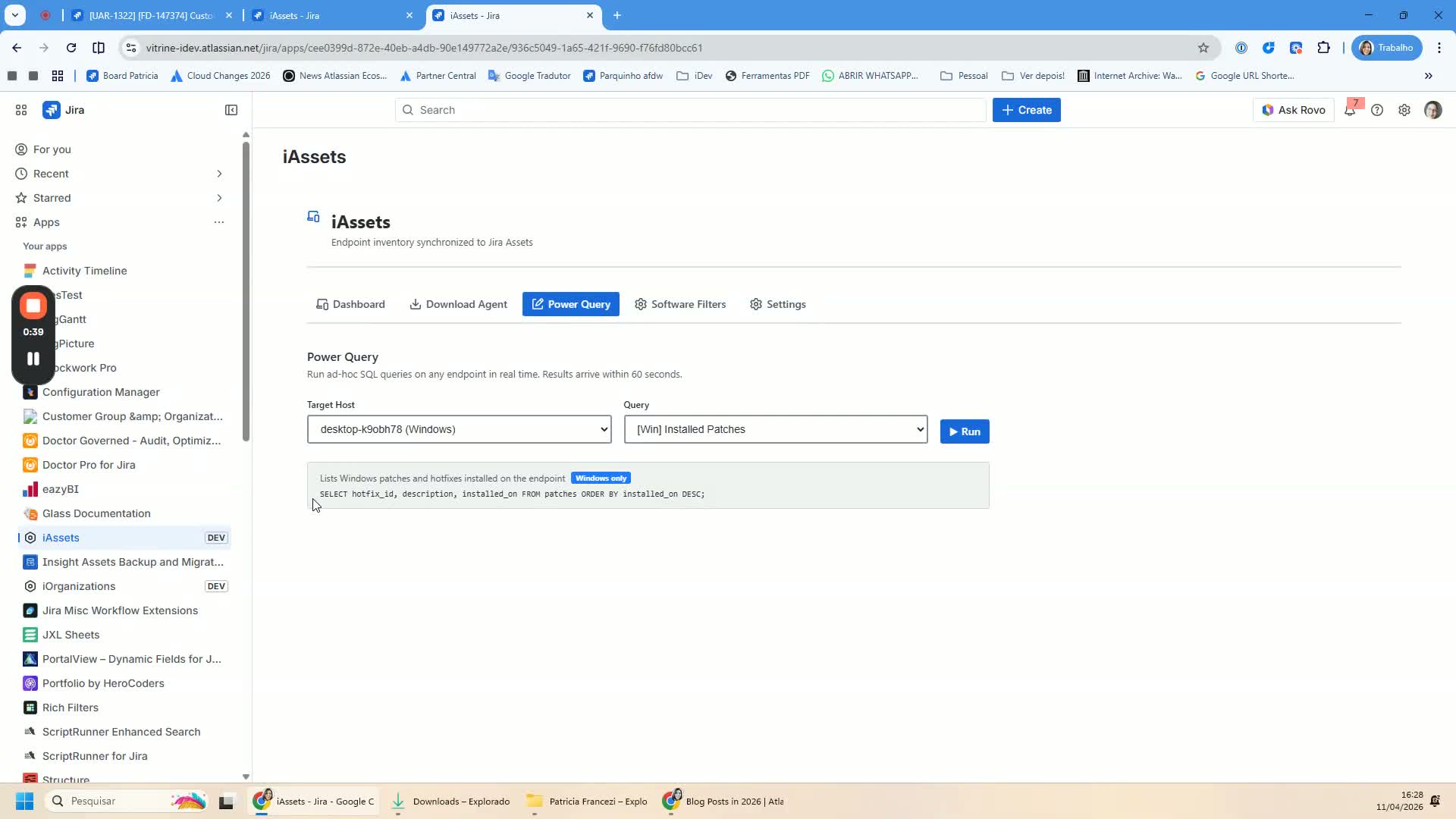Click the Windows taskbar search box
The height and width of the screenshot is (819, 1456).
tap(126, 801)
